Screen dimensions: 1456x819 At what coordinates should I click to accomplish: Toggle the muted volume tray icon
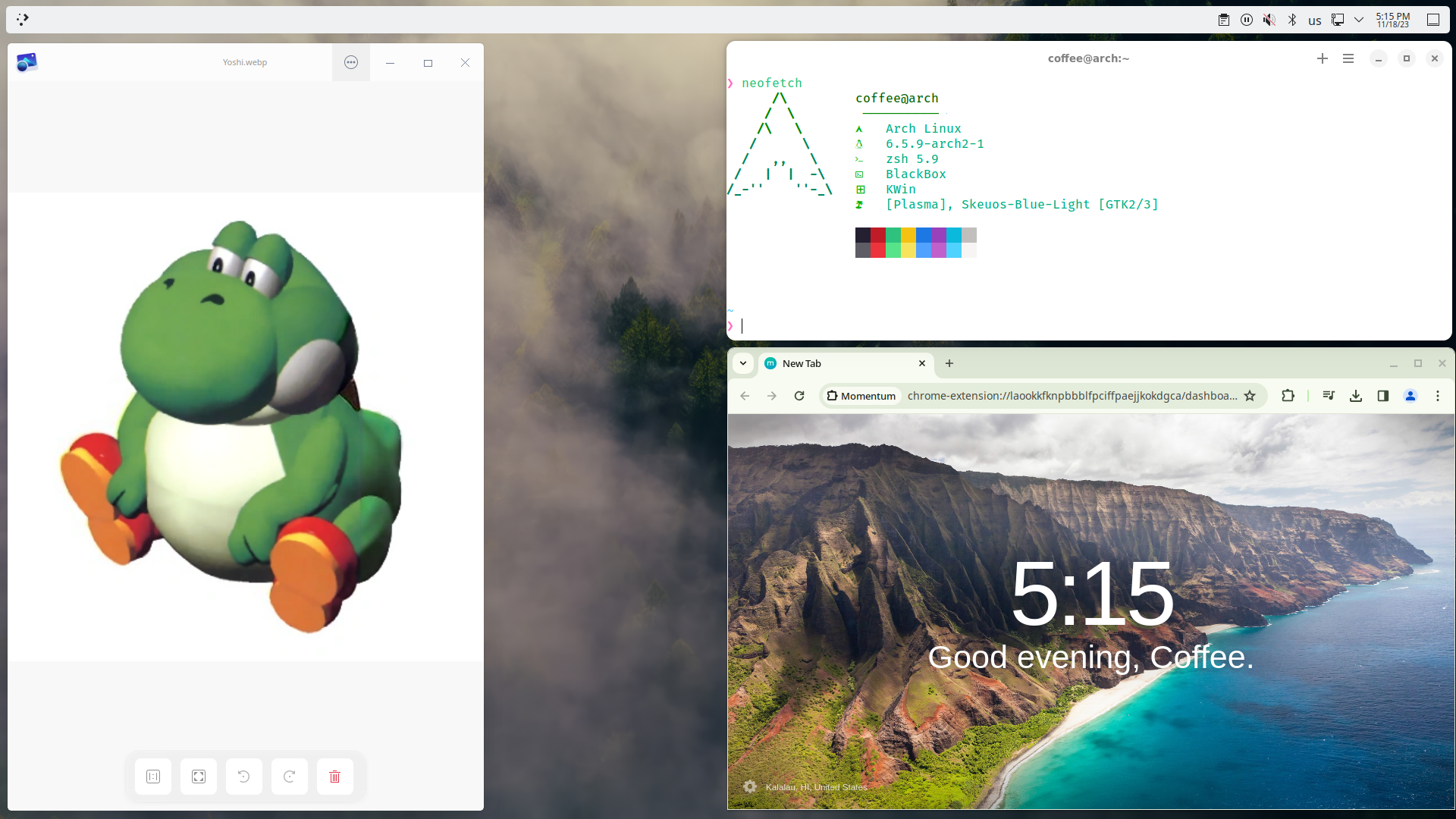click(1269, 20)
